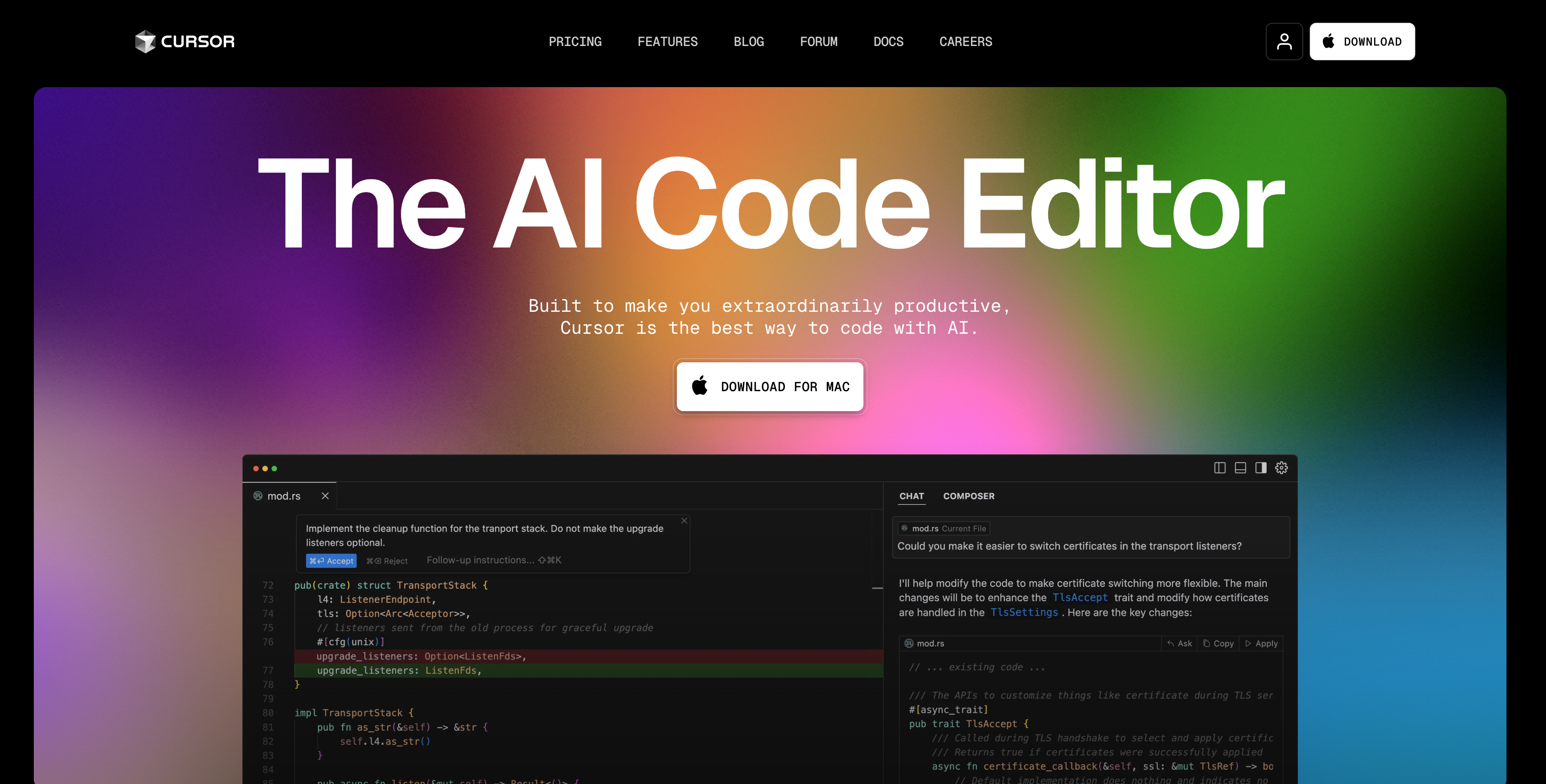Open the Blog link
Screen dimensions: 1546x784
tap(749, 42)
